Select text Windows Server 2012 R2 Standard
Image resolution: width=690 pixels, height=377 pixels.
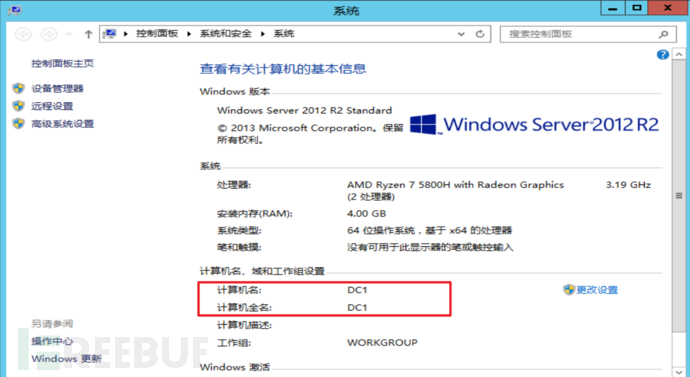(304, 110)
